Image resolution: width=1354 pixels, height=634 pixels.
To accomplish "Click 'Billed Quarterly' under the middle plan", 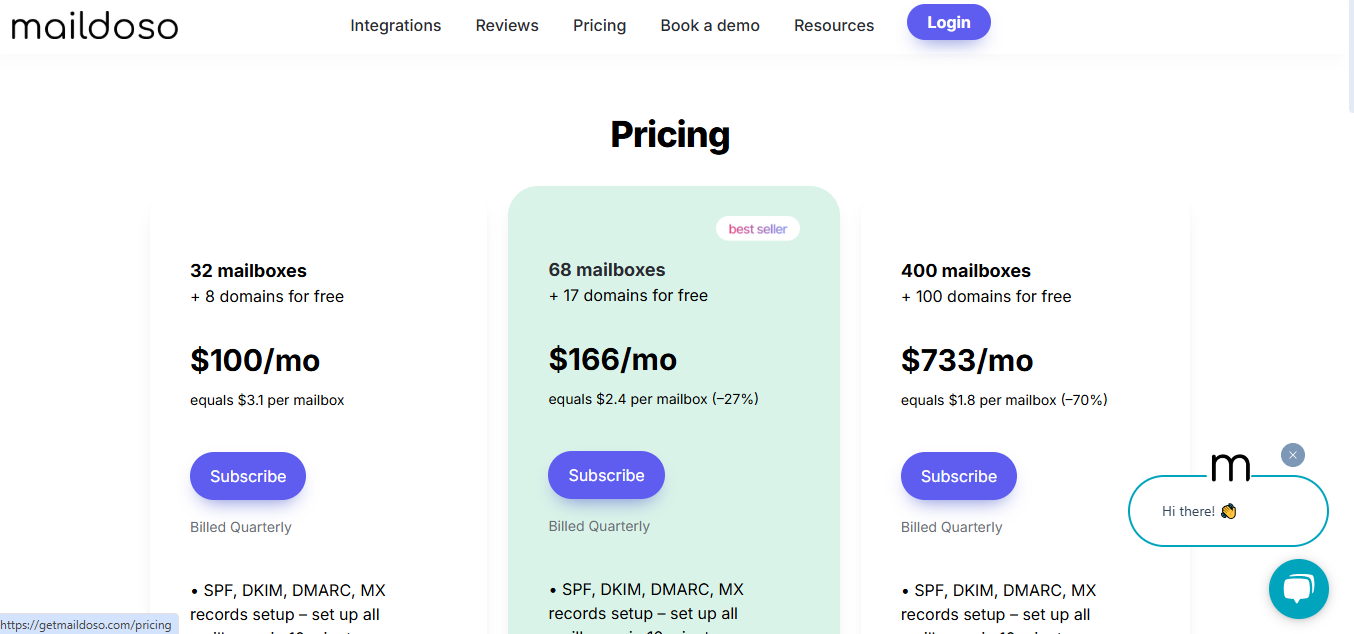I will 599,526.
